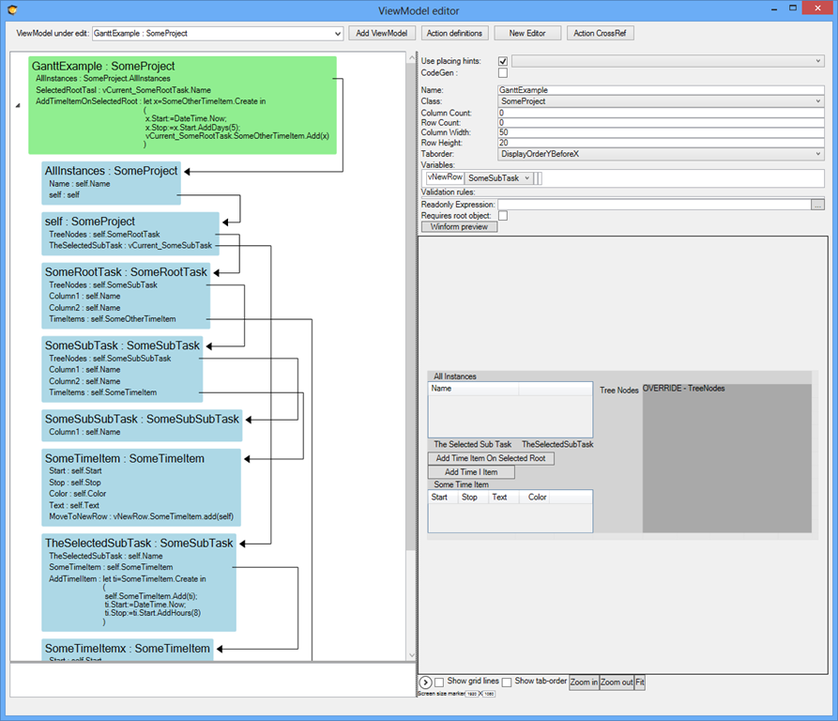
Task: Click Color : self.Color row
Action: (x=77, y=493)
